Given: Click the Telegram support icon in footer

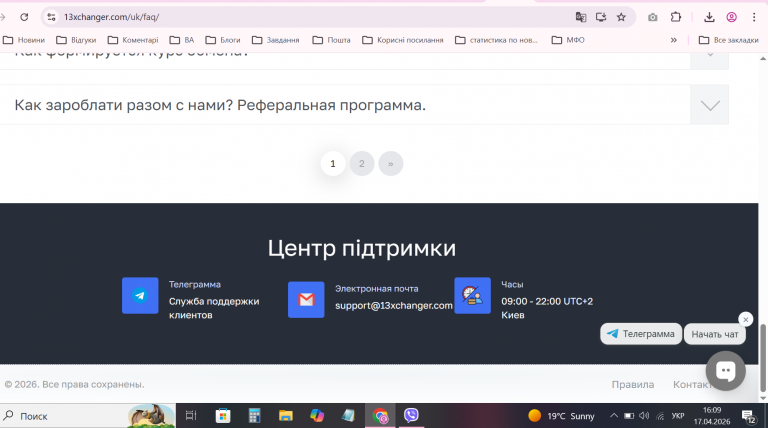Looking at the screenshot, I should coord(140,295).
